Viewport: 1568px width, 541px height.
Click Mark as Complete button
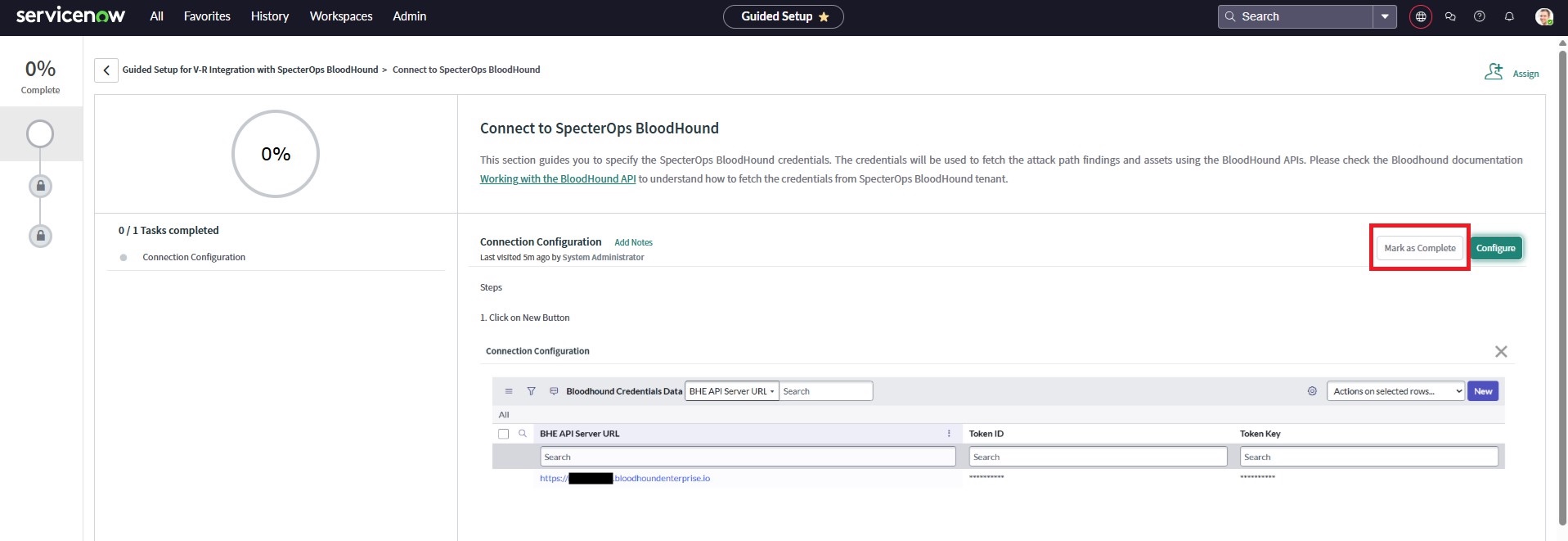point(1420,248)
